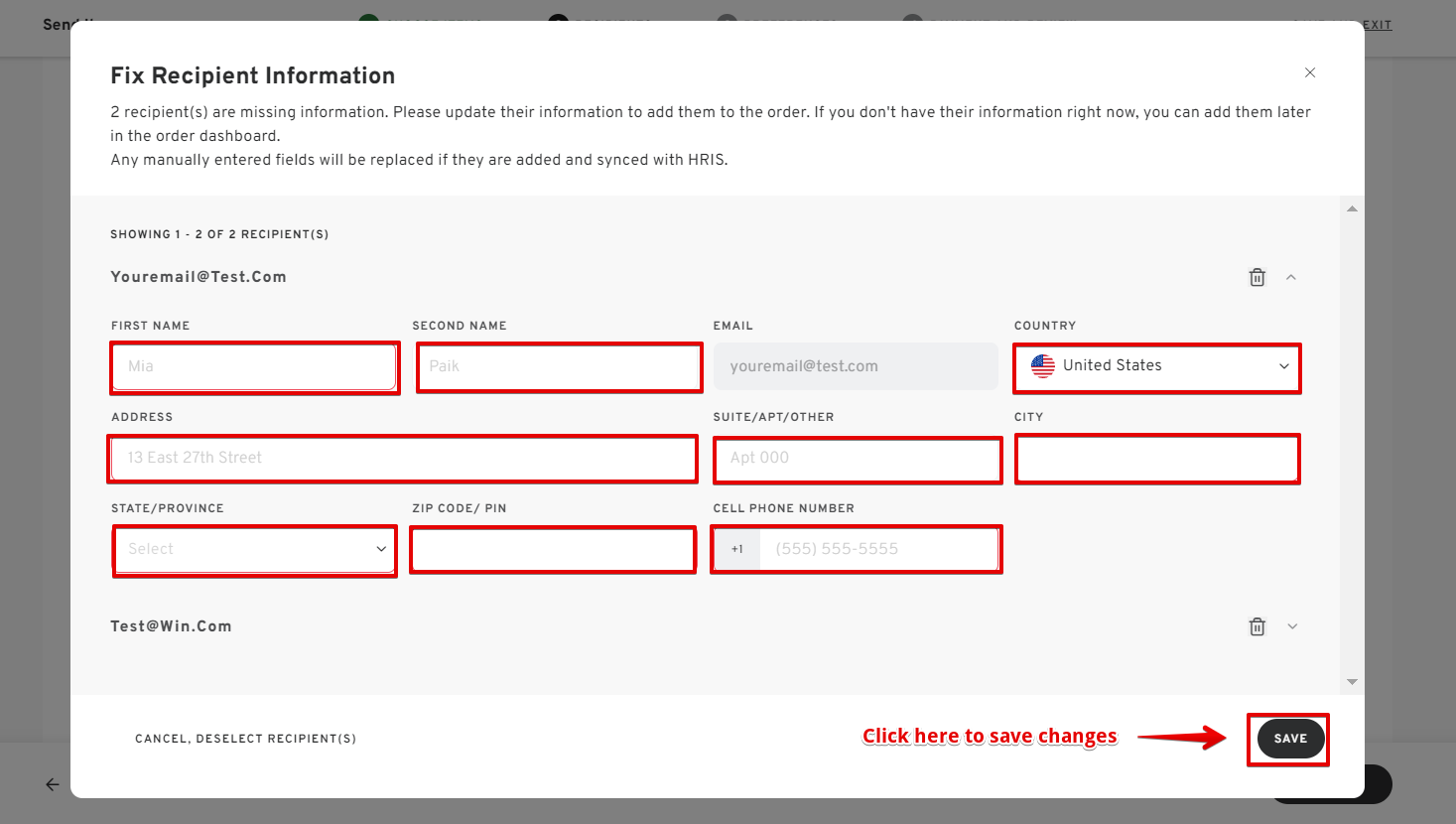Viewport: 1456px width, 824px height.
Task: Collapse the Youremail@Test.Com recipient section
Action: [1291, 278]
